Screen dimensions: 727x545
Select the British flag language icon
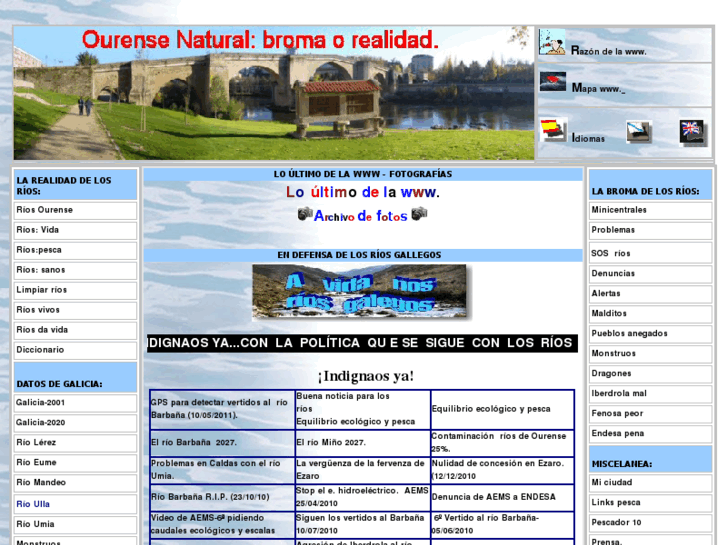point(692,132)
